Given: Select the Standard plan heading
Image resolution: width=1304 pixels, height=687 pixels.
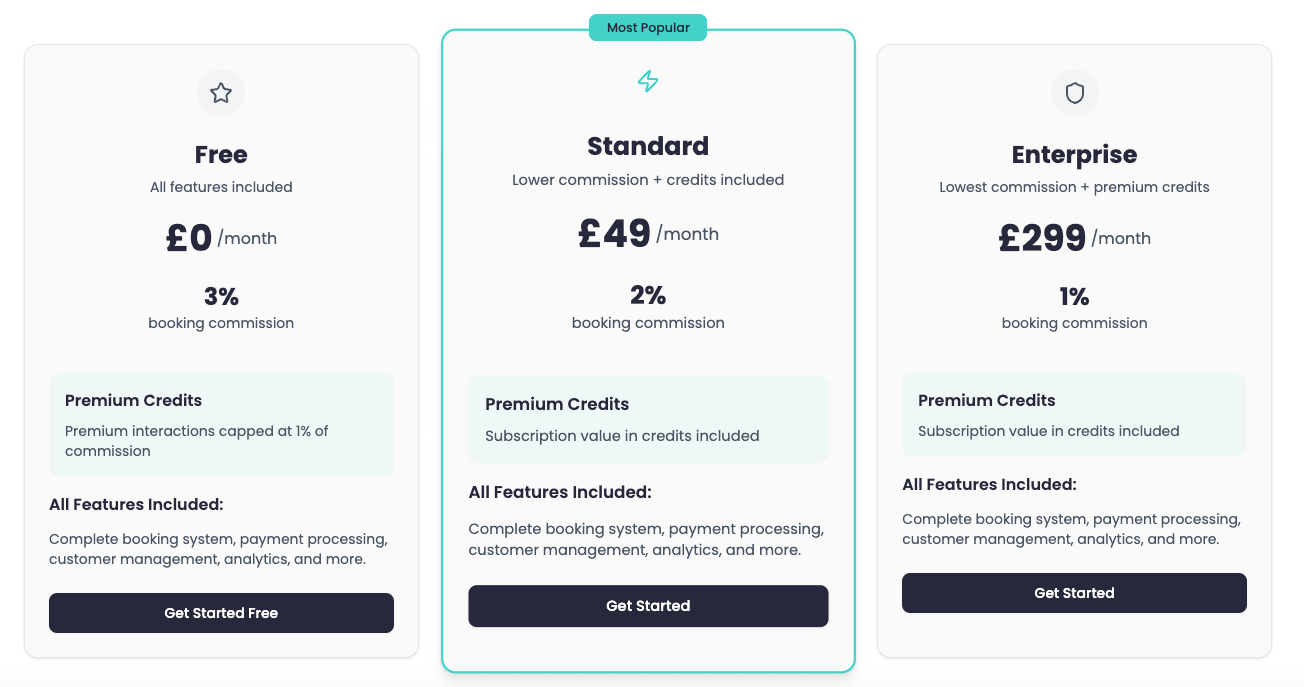Looking at the screenshot, I should click(x=648, y=146).
